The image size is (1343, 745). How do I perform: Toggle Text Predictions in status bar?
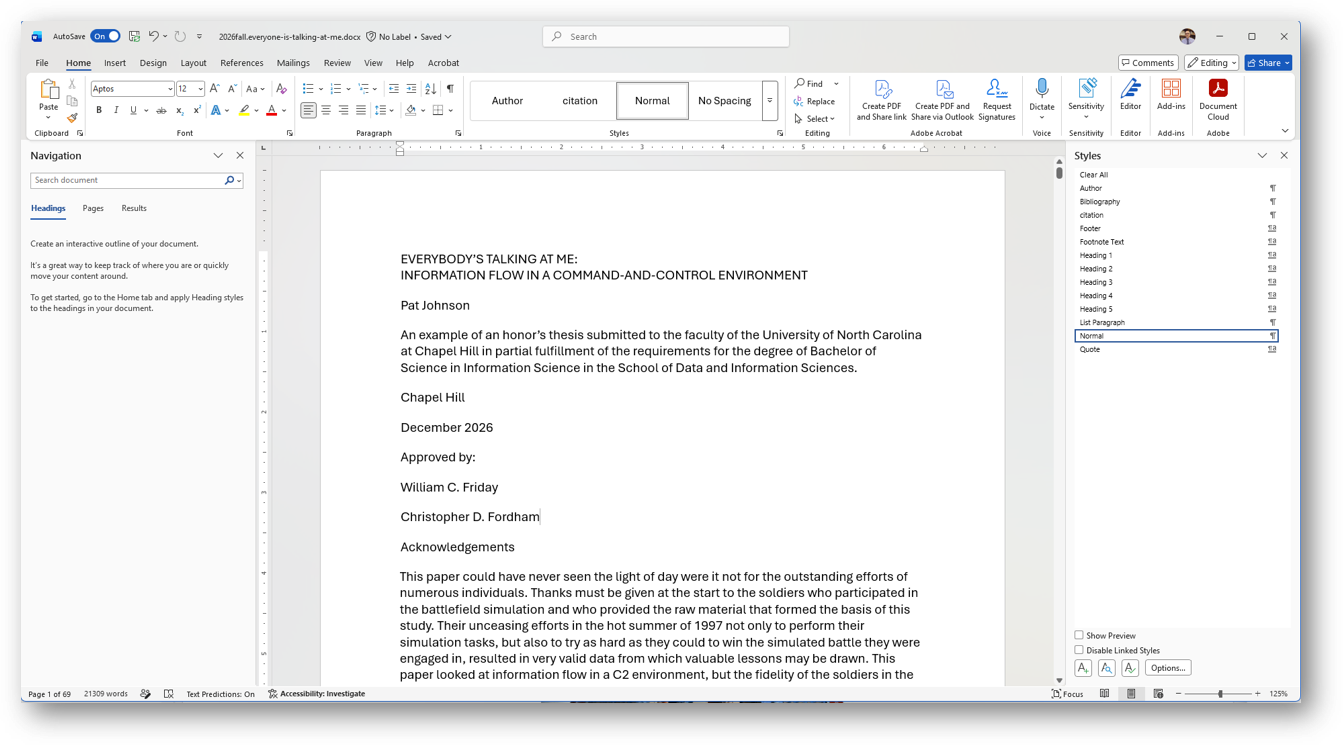(x=220, y=694)
